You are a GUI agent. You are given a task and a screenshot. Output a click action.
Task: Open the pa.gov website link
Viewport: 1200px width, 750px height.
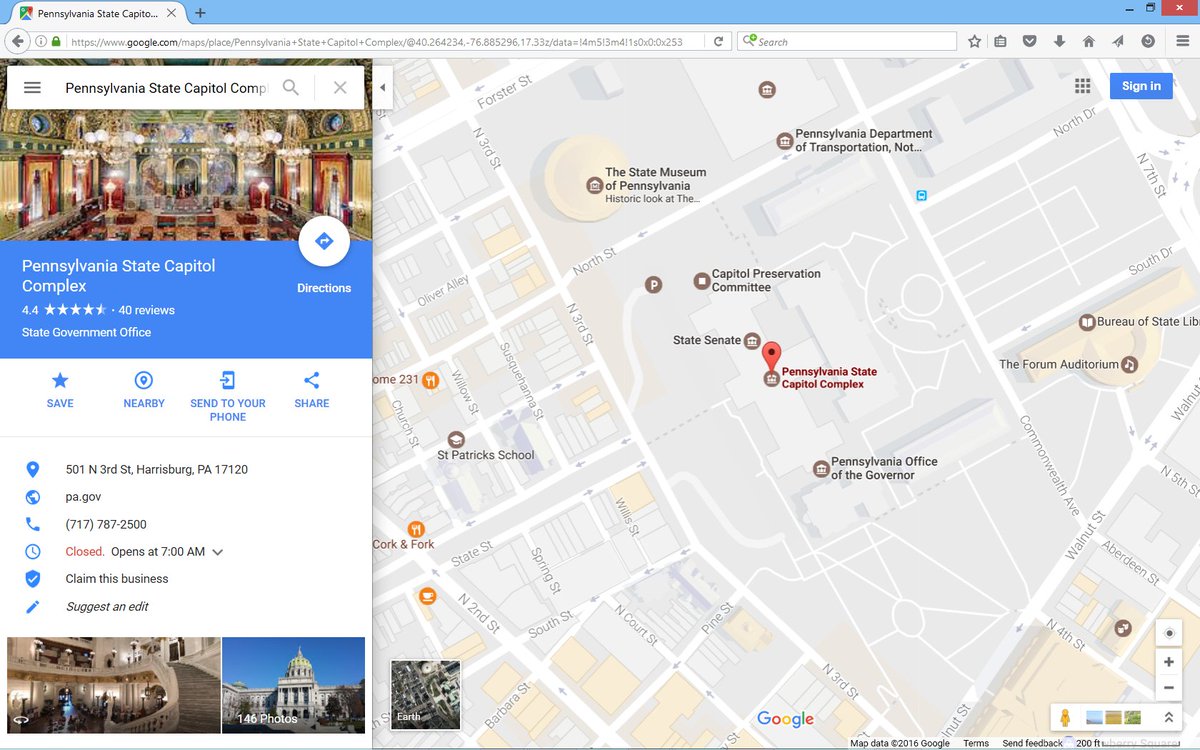pos(84,497)
